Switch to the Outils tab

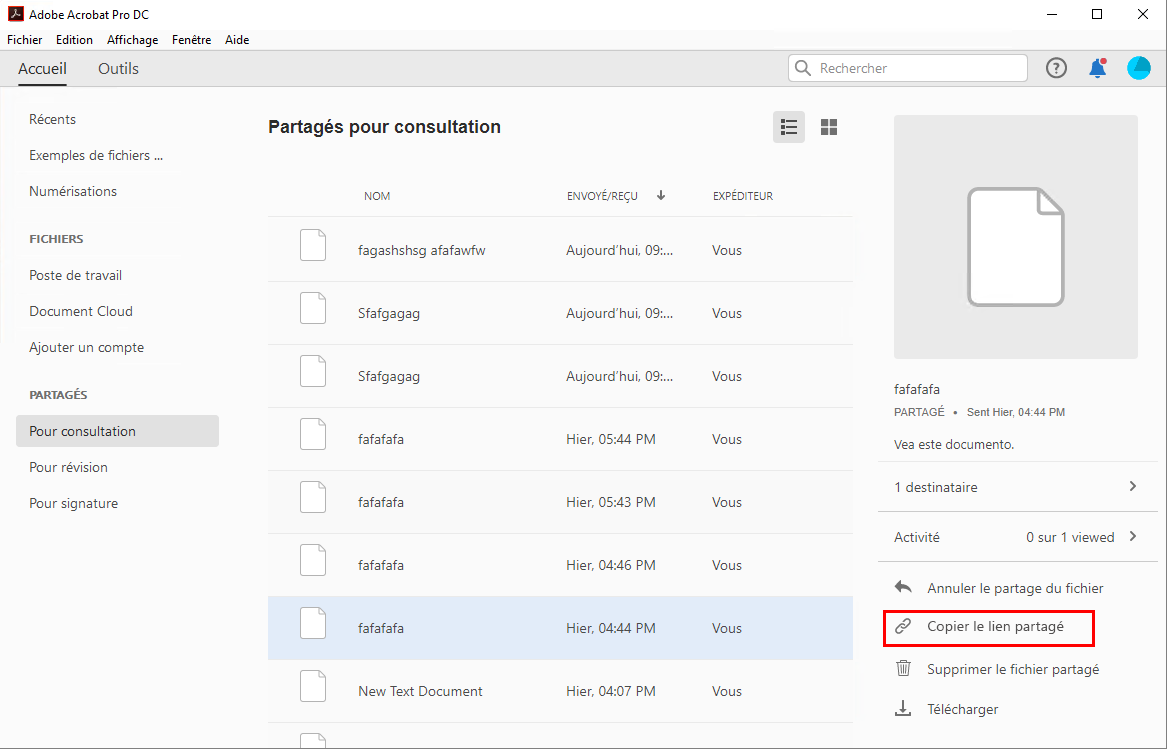[x=118, y=69]
